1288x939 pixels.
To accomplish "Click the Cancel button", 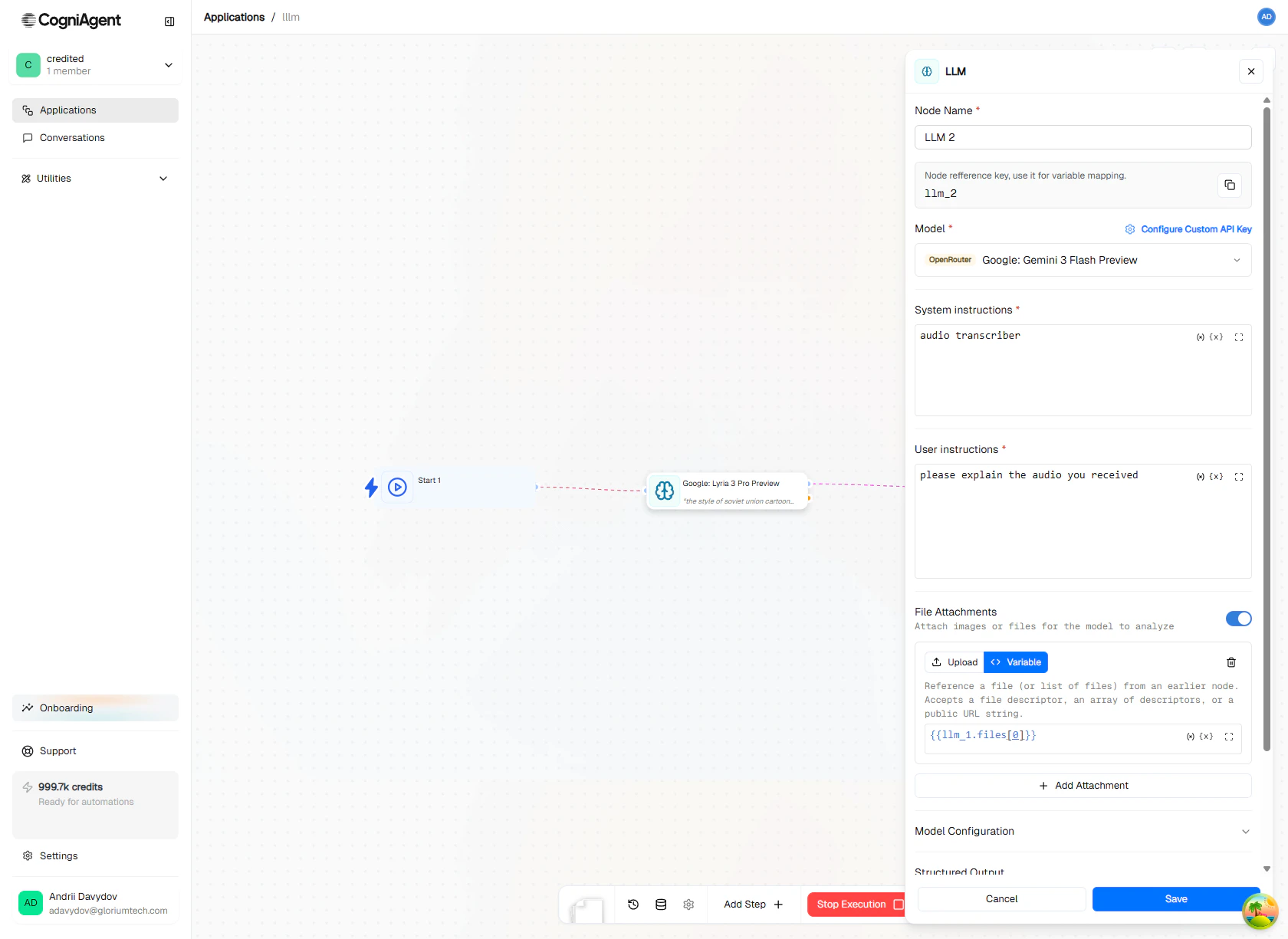I will (1001, 899).
